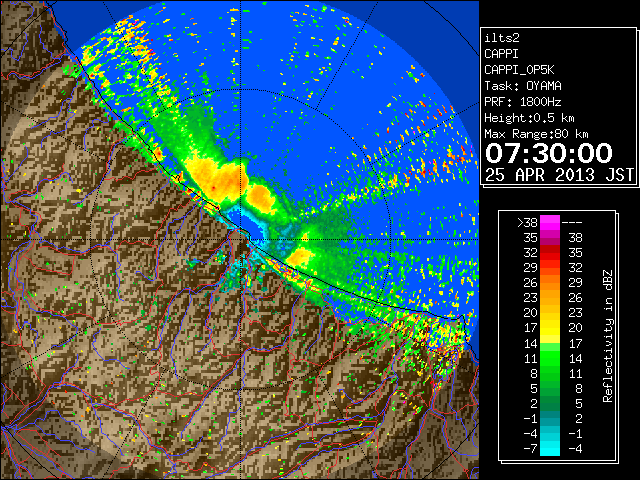Viewport: 640px width, 480px height.
Task: Click the 'Max Range:80 km' line
Action: [536, 134]
